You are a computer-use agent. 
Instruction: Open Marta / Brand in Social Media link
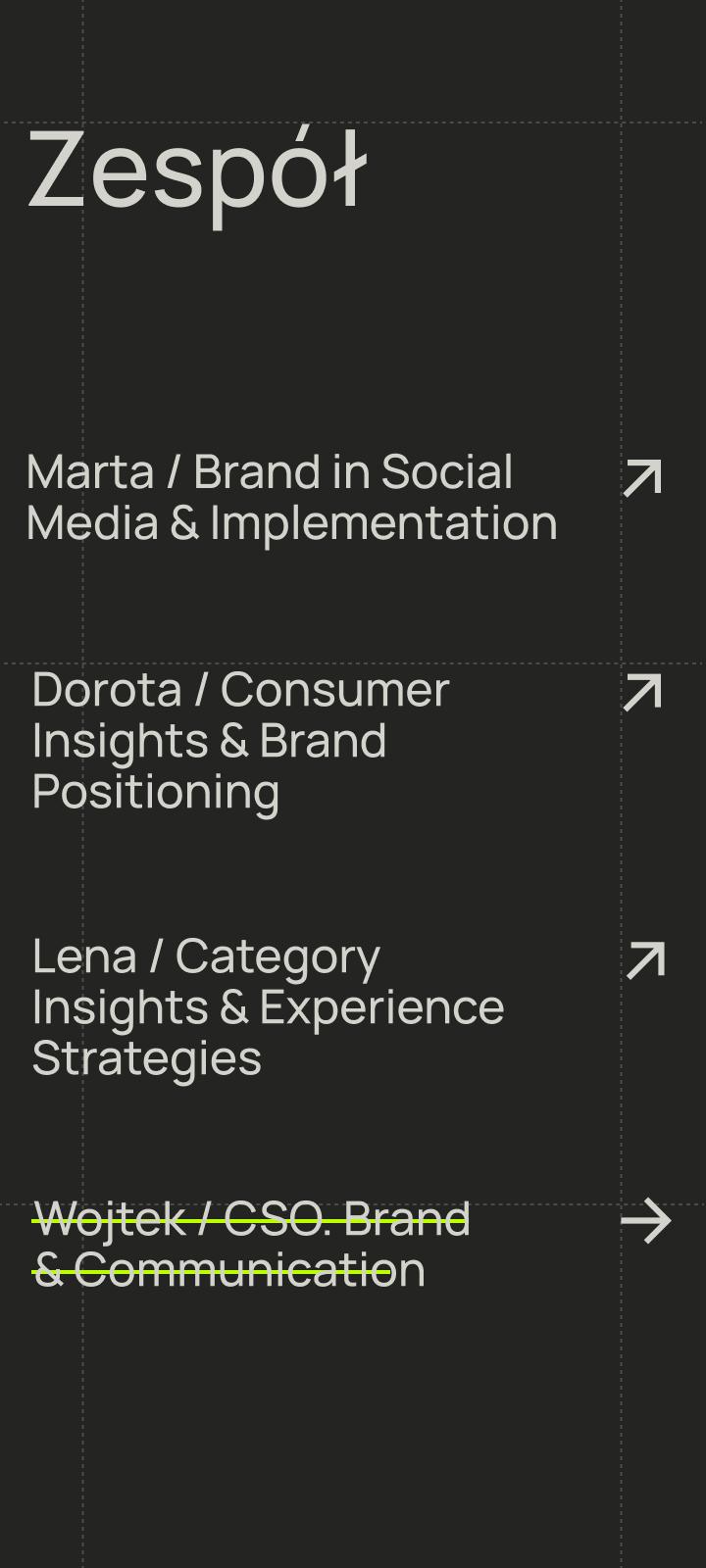click(x=270, y=472)
